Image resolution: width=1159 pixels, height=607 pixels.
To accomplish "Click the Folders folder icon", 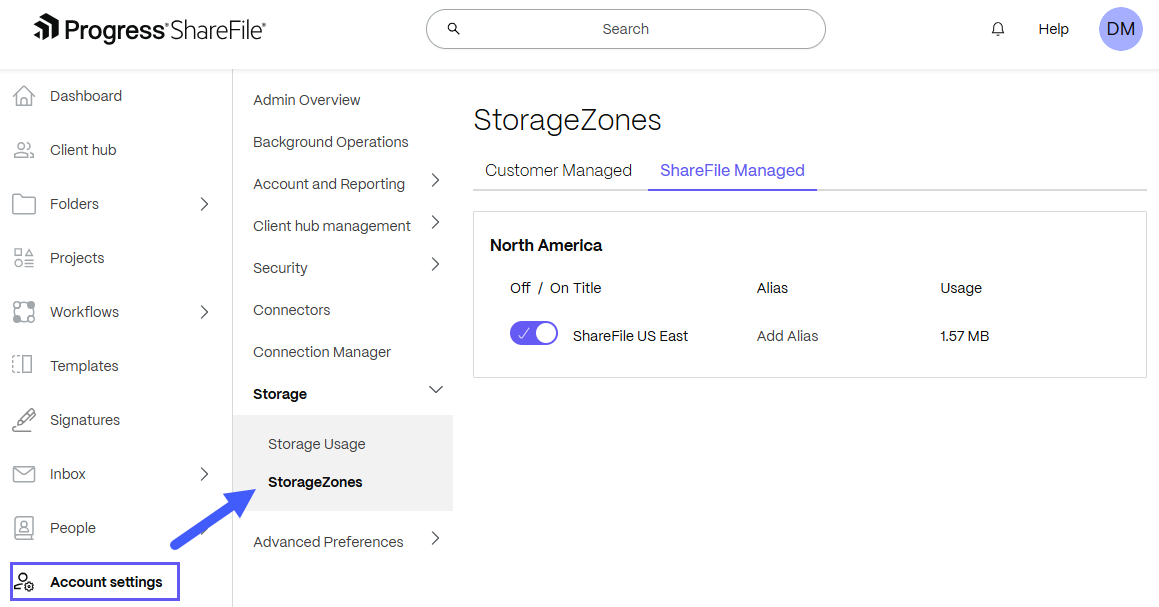I will point(24,204).
